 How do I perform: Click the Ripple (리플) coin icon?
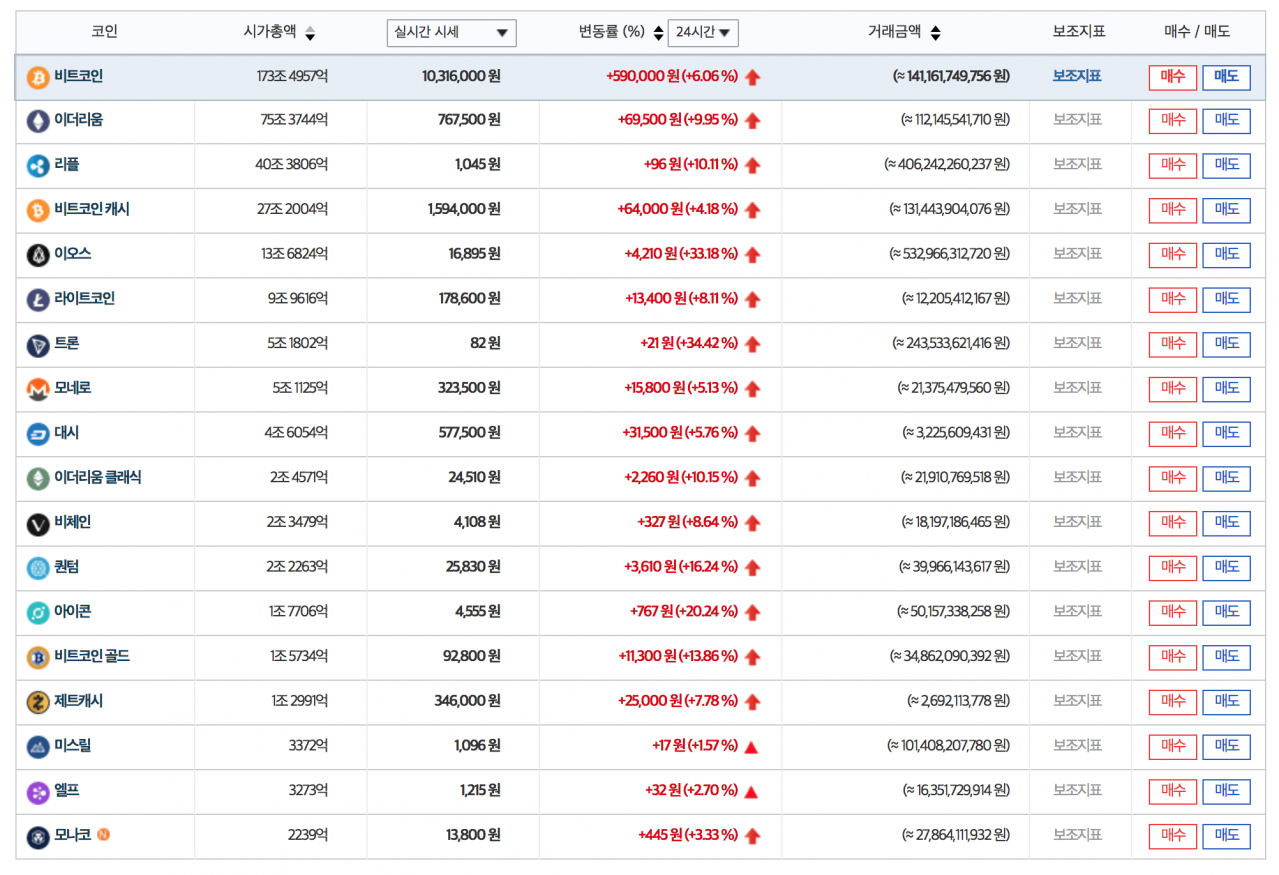pos(38,165)
